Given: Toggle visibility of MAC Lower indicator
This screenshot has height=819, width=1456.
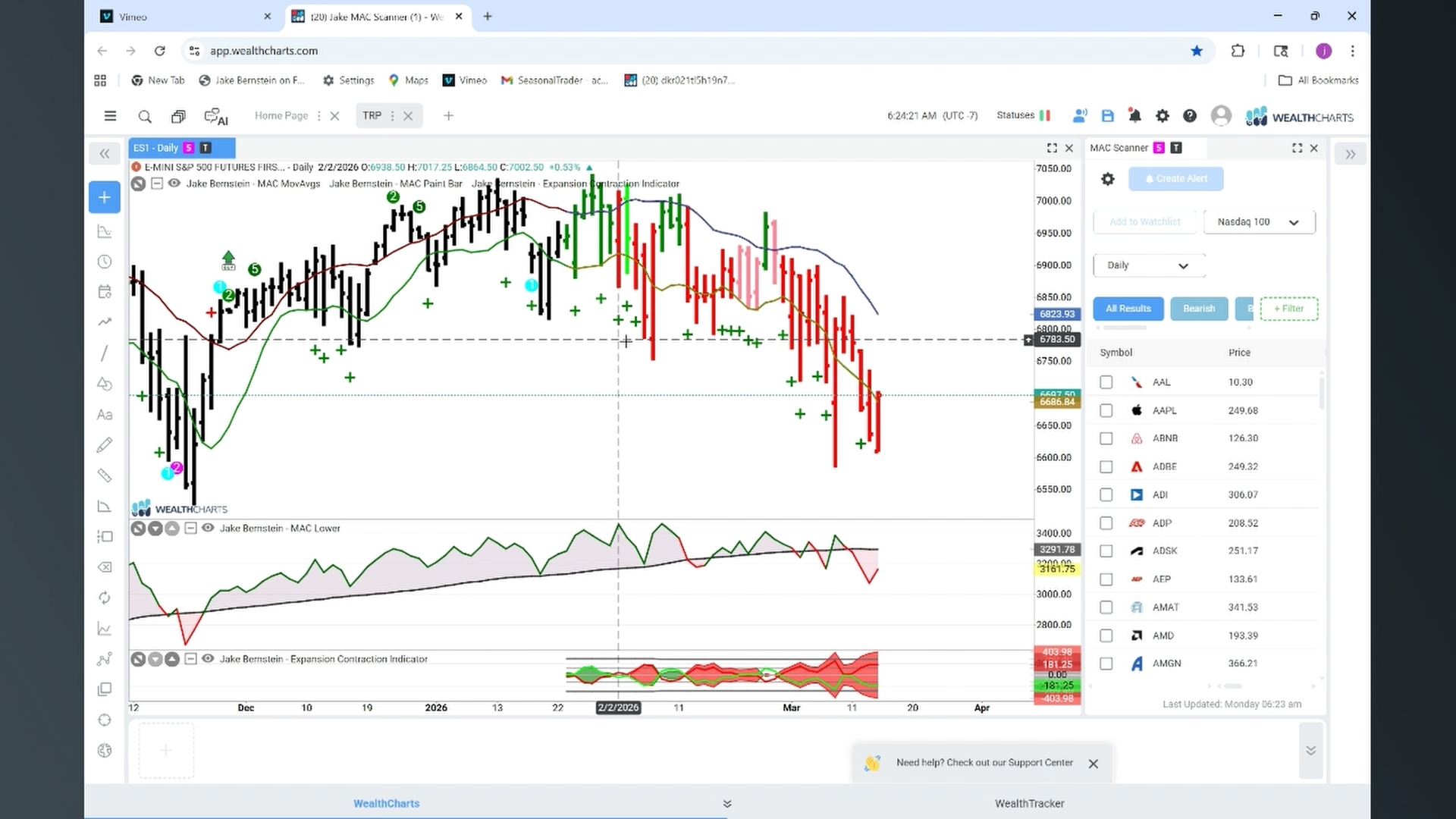Looking at the screenshot, I should pos(208,528).
